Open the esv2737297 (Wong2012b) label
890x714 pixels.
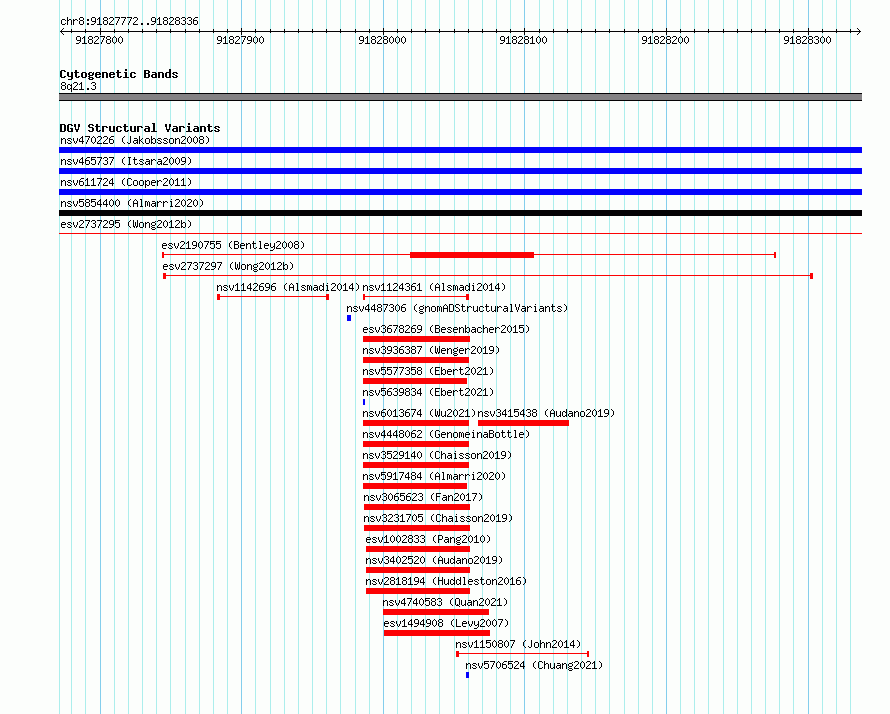tap(228, 266)
